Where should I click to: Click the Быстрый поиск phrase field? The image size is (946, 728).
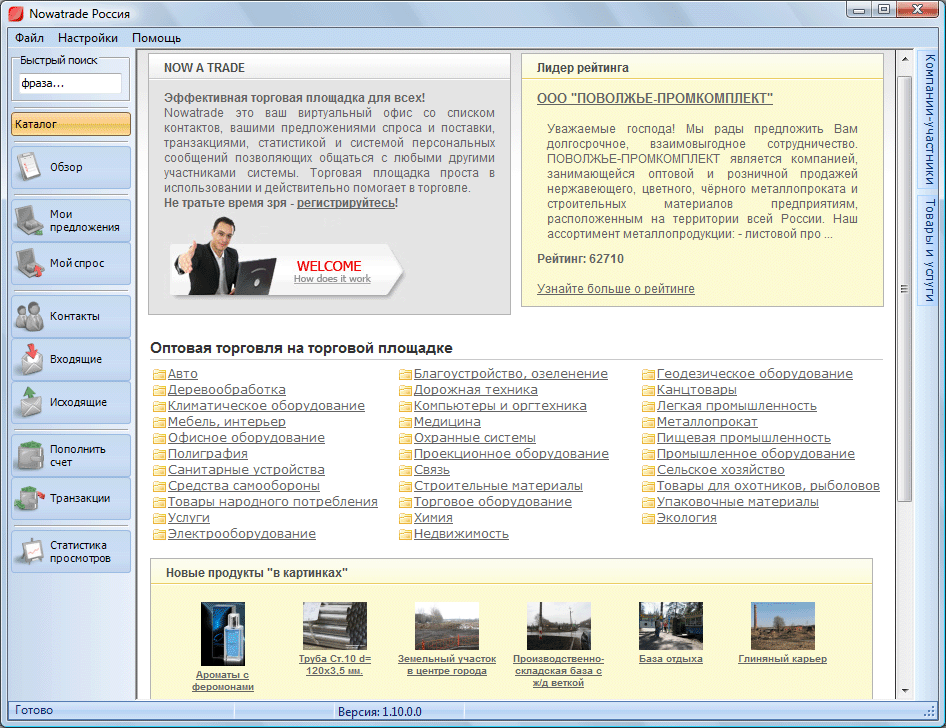point(70,83)
